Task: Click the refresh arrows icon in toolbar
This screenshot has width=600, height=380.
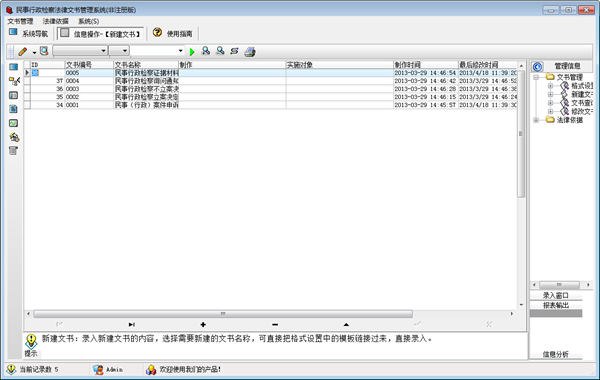Action: (234, 51)
